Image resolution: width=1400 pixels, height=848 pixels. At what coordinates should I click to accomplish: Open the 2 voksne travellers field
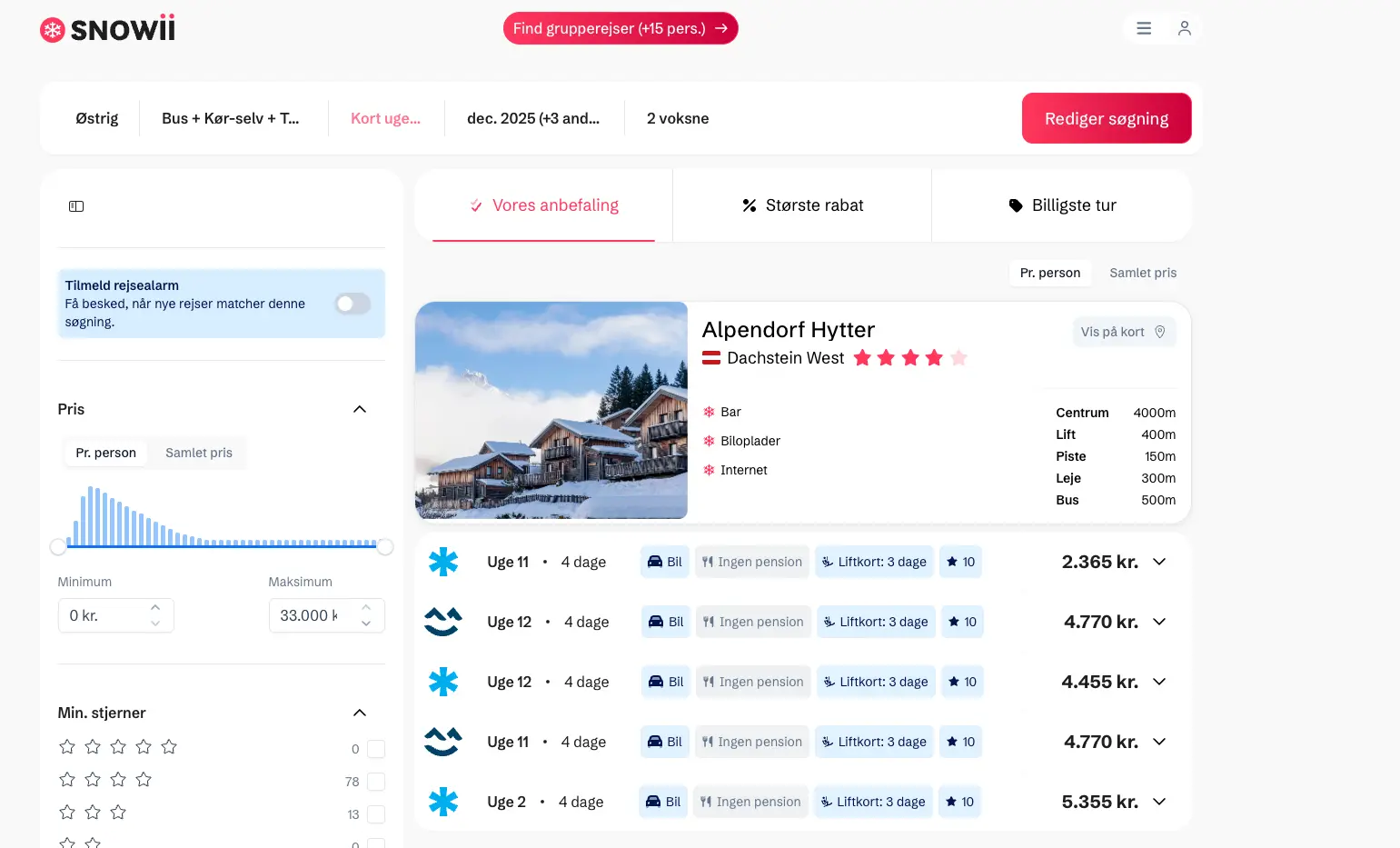(x=678, y=118)
